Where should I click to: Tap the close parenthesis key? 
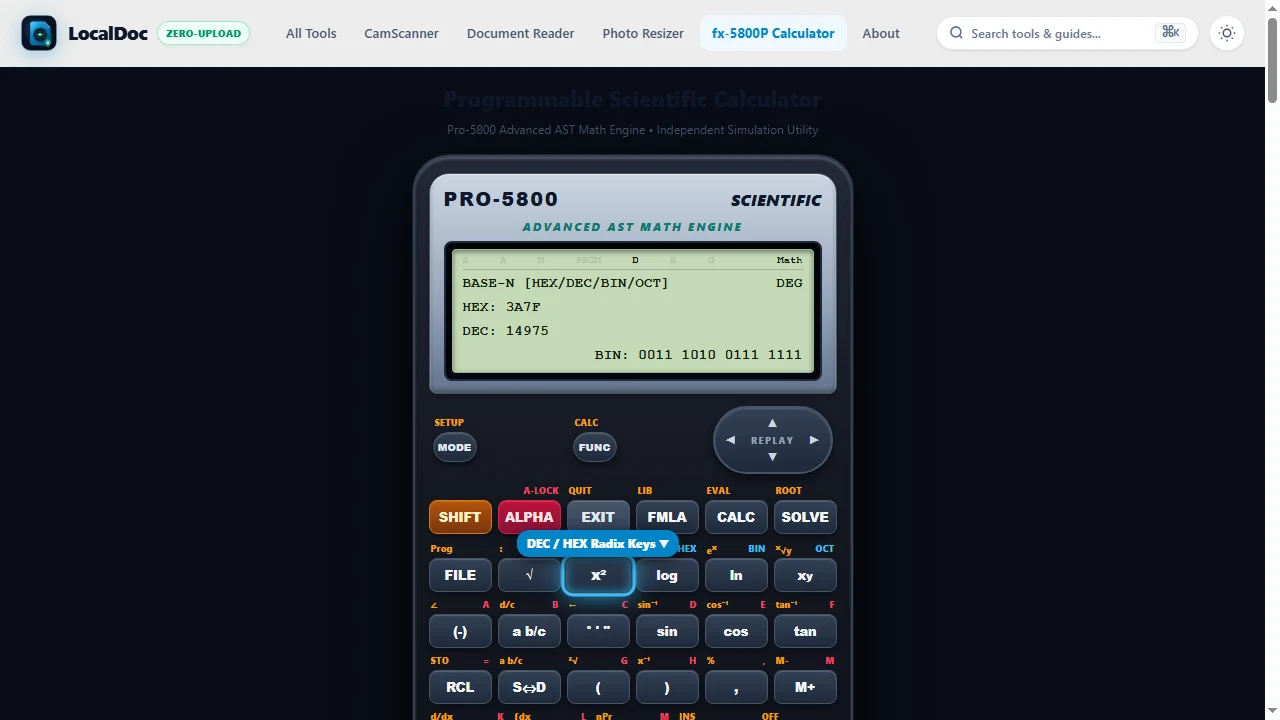coord(667,687)
